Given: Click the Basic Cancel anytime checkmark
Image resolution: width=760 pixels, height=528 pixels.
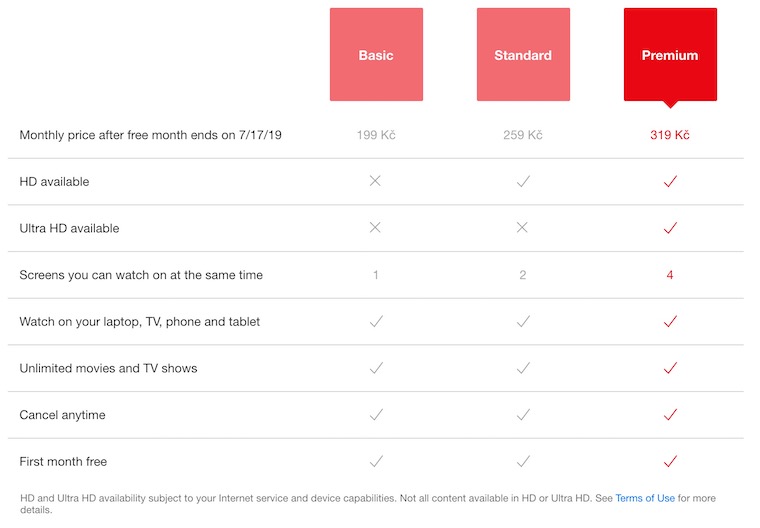Looking at the screenshot, I should coord(376,415).
